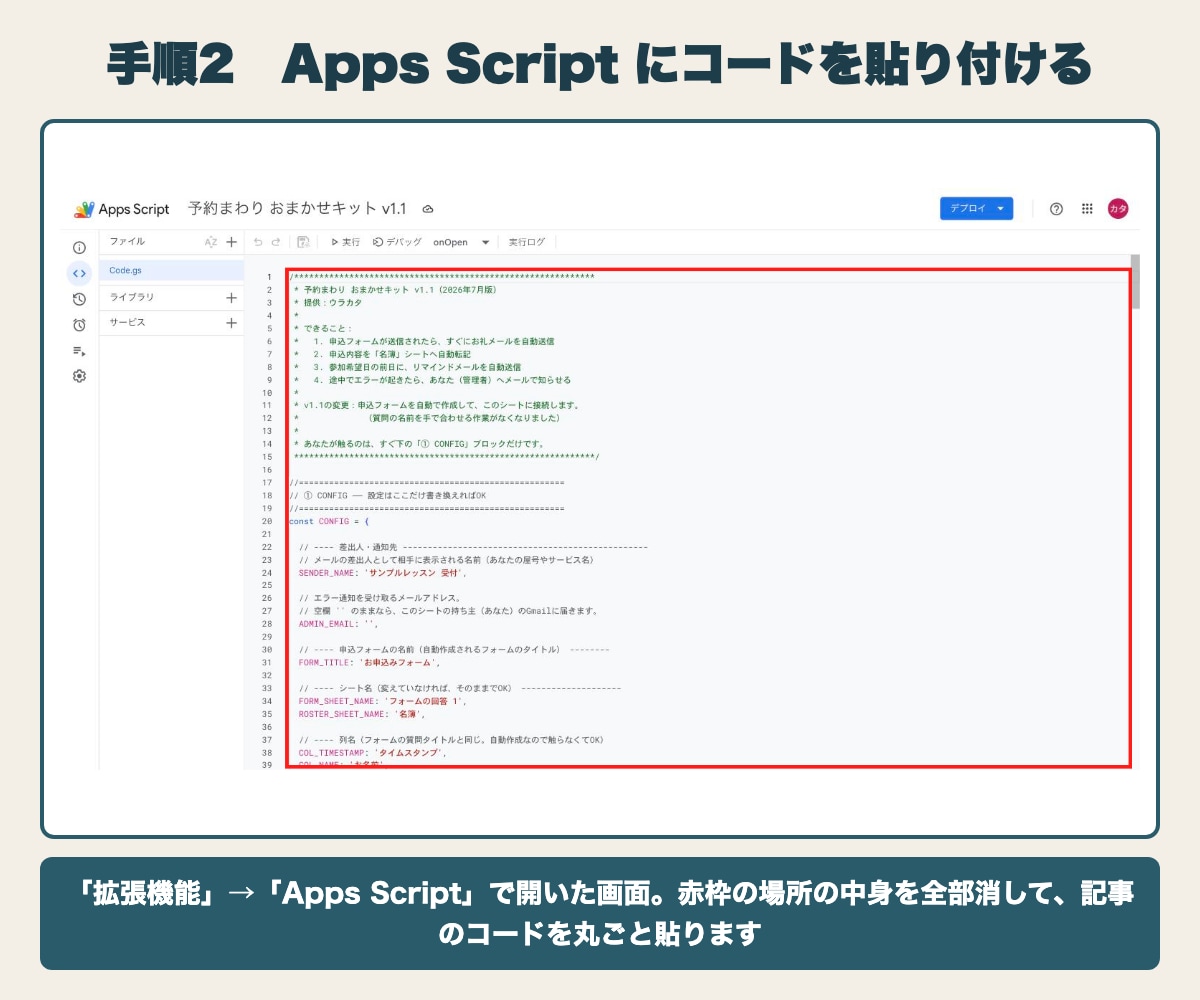Click the FORM_SHEET_NAME line in code

click(382, 701)
